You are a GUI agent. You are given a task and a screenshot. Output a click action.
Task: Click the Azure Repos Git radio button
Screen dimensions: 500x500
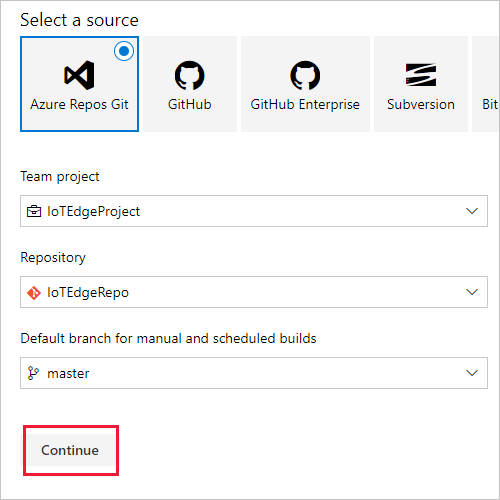point(124,51)
